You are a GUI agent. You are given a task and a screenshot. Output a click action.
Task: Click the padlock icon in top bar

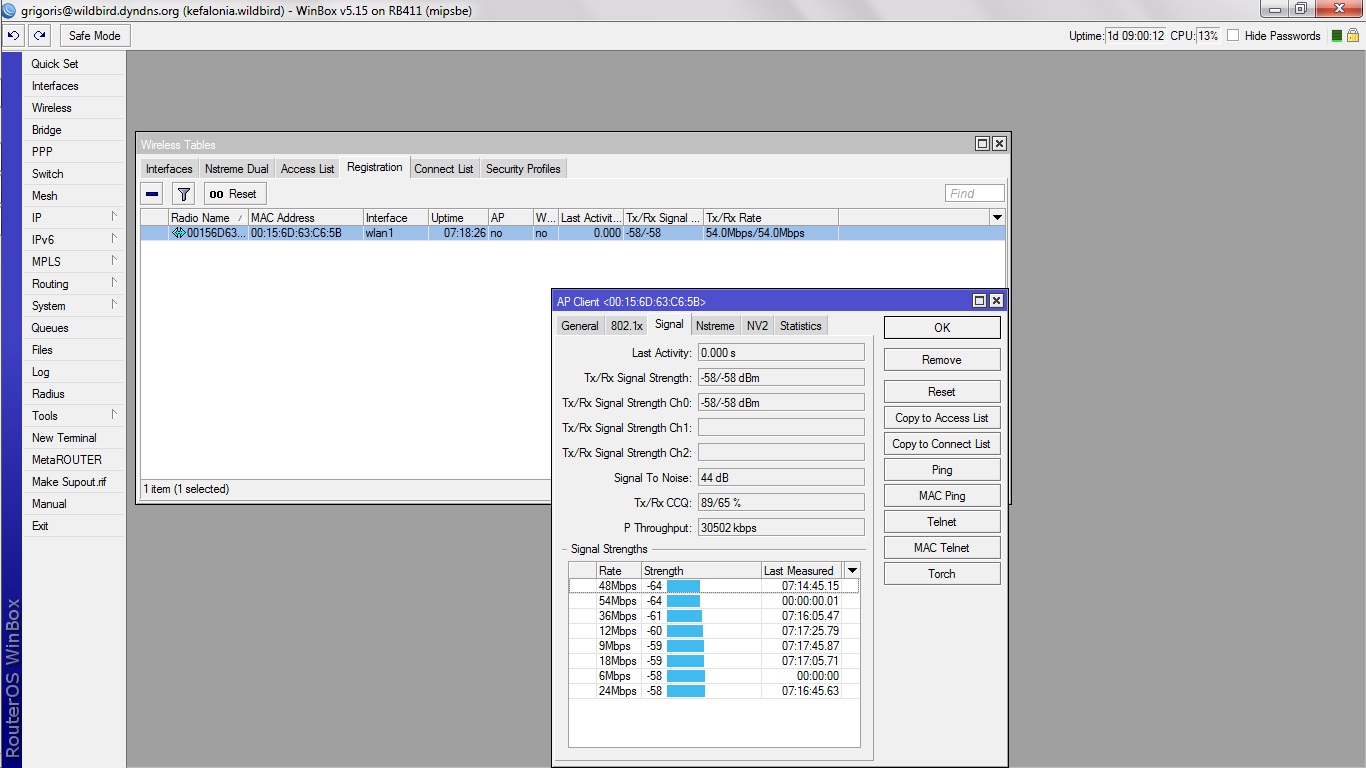(x=1352, y=36)
